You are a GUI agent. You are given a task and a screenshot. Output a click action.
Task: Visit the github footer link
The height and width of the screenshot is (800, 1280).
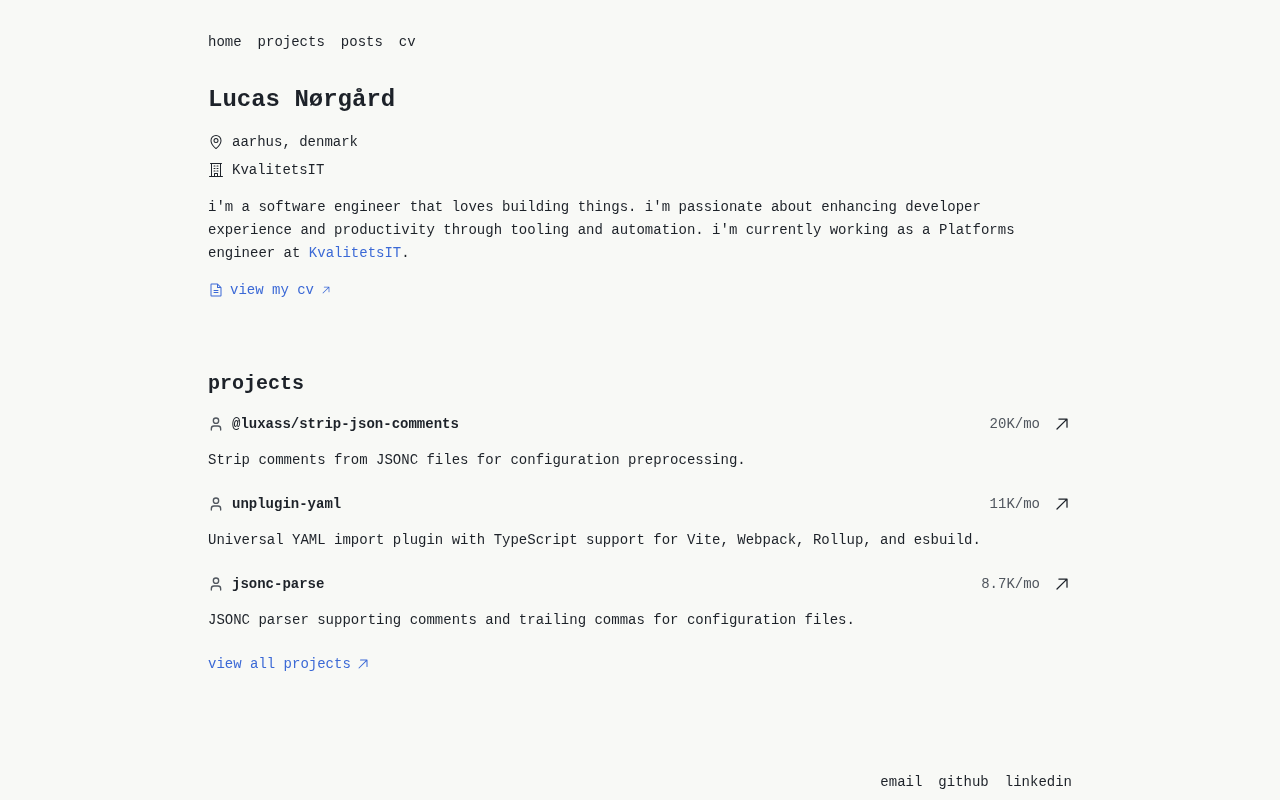963,782
